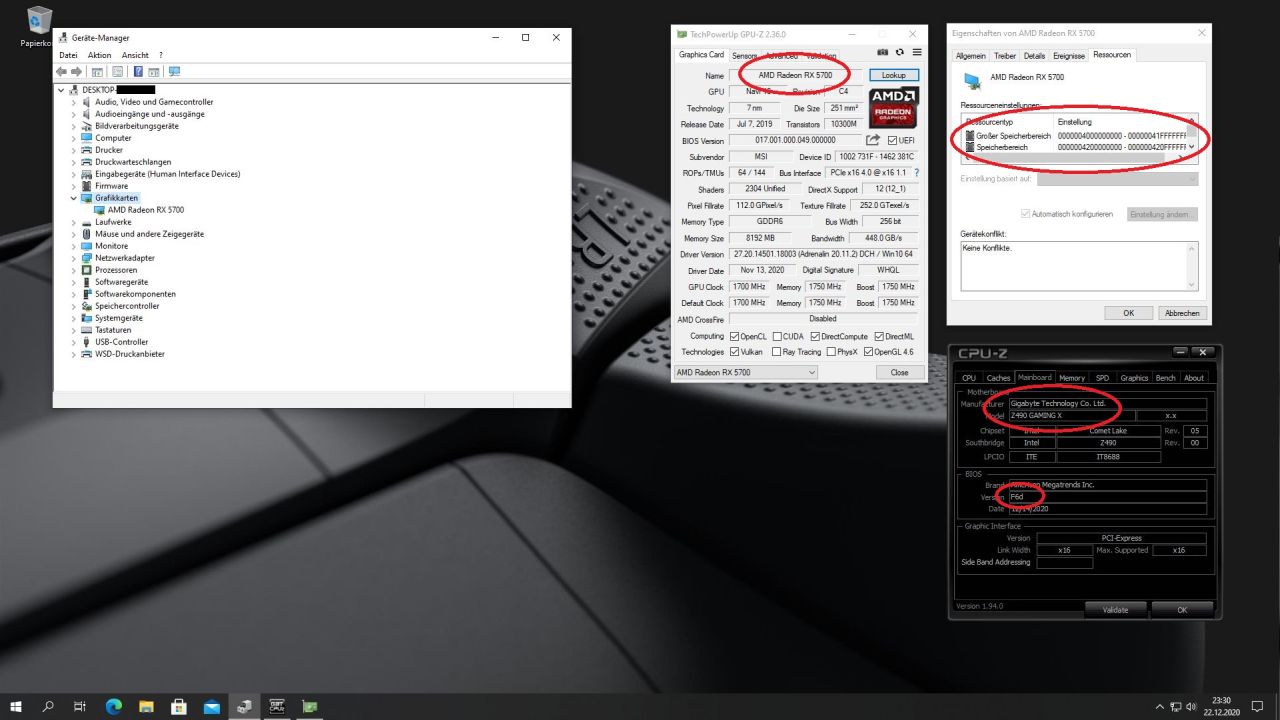Switch to the Graphics tab in CPU-Z

point(1134,378)
